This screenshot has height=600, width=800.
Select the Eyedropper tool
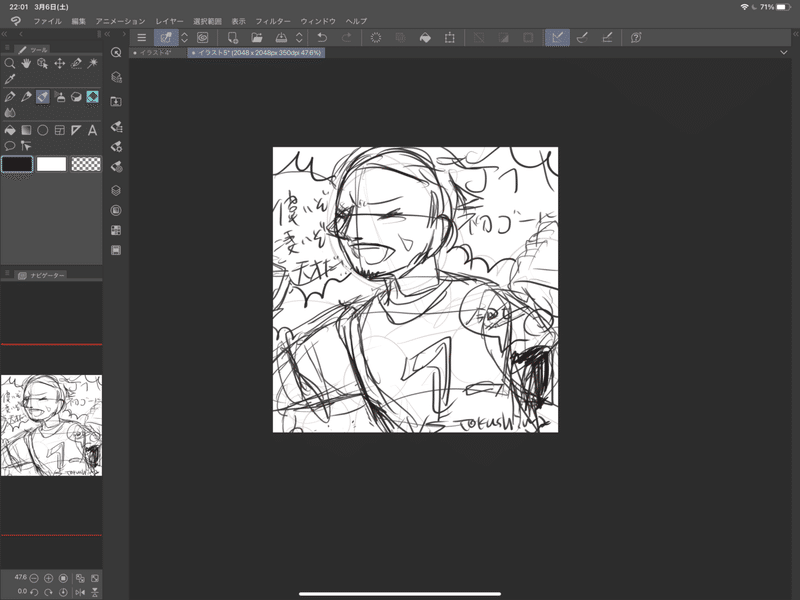(10, 79)
